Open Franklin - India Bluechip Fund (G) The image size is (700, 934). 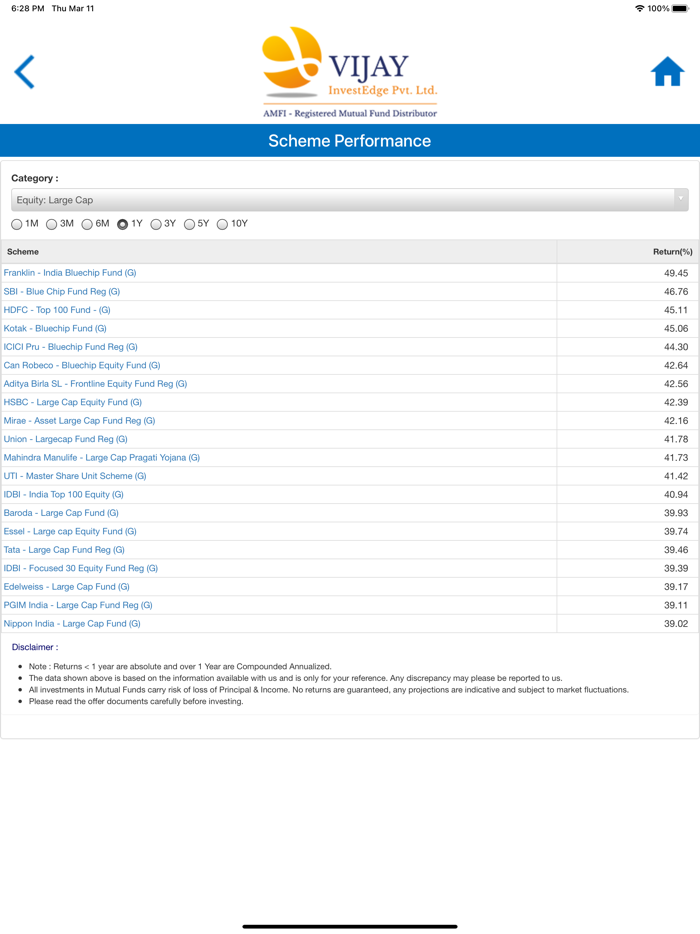[x=70, y=273]
